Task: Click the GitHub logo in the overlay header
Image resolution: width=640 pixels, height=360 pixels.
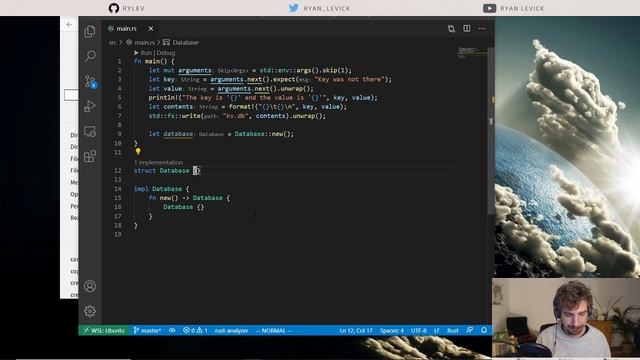Action: (x=114, y=8)
